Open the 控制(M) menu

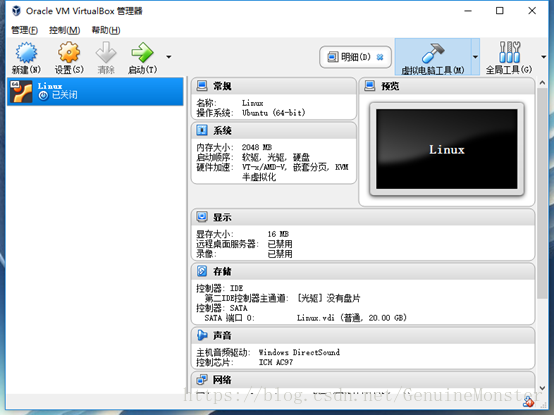pos(65,30)
